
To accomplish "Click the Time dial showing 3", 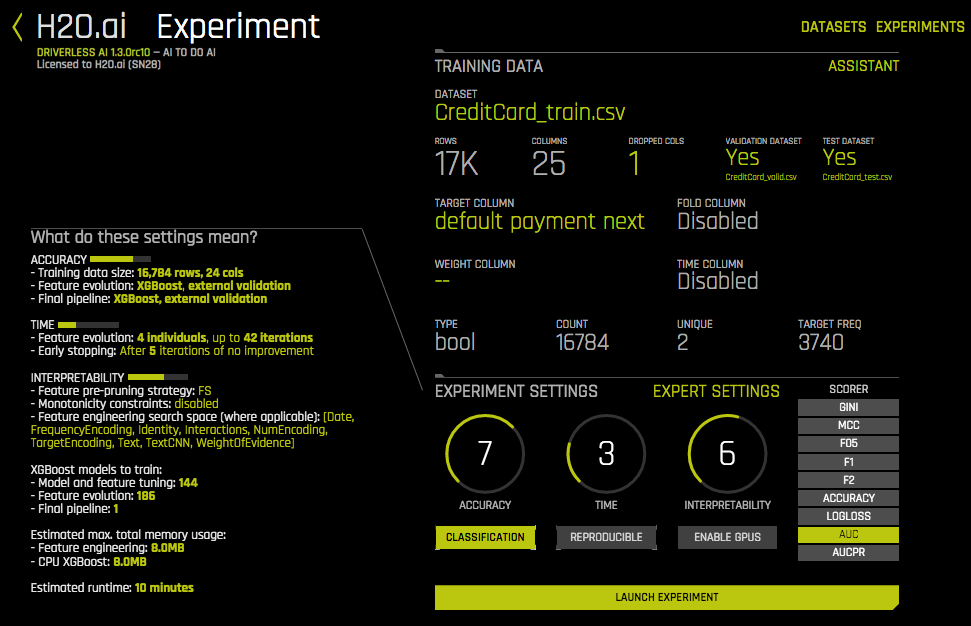I will pos(606,453).
